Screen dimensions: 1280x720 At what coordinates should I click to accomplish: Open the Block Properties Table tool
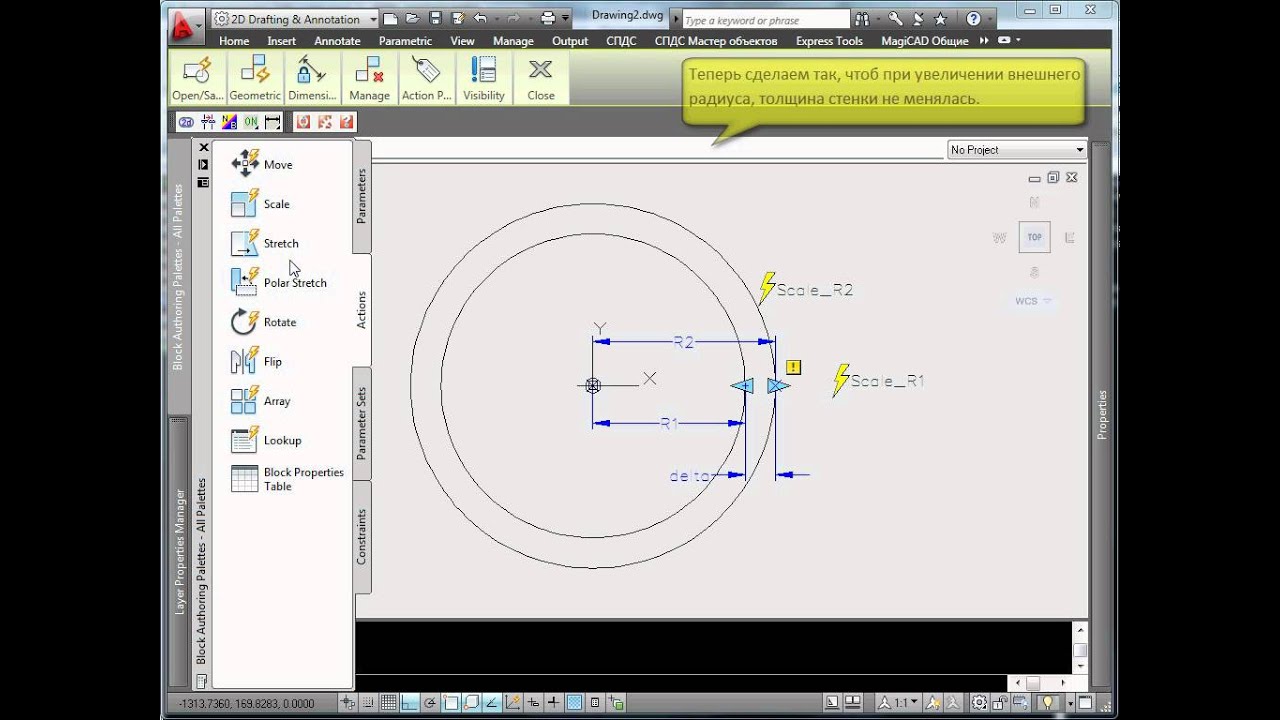287,479
